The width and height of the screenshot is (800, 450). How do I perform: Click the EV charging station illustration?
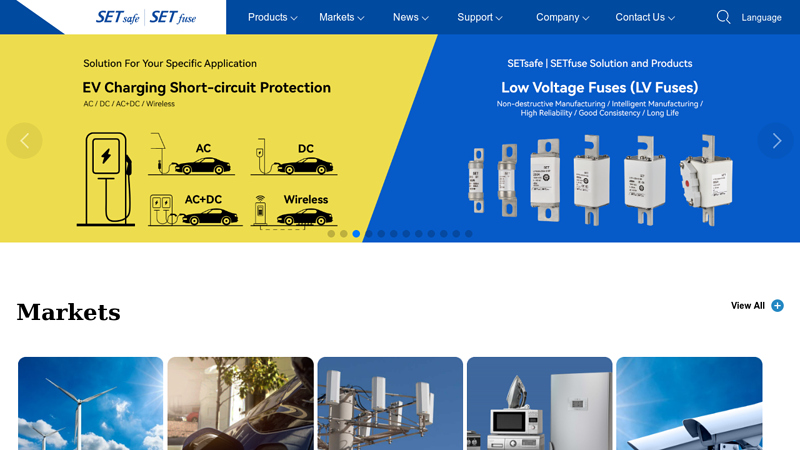[106, 179]
